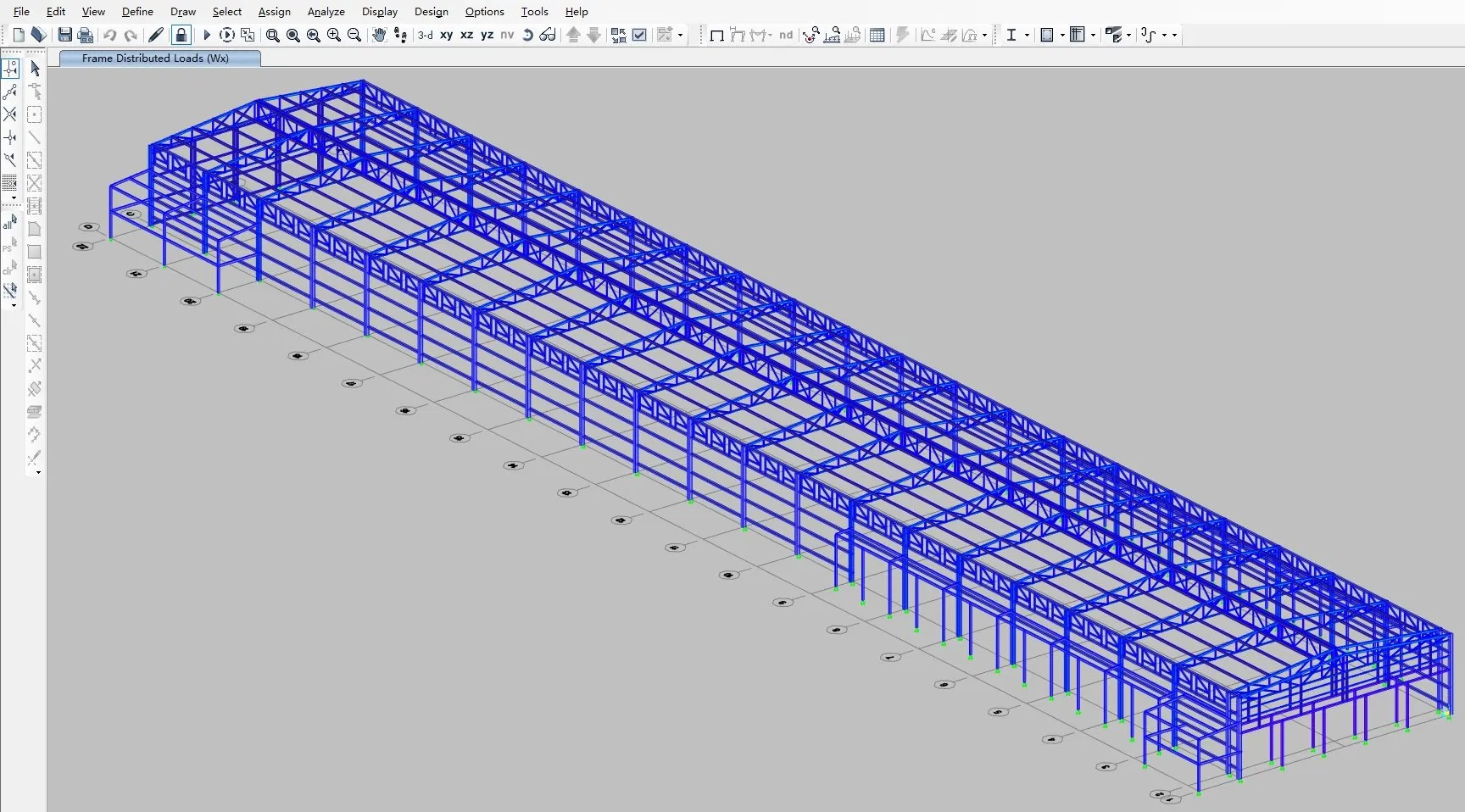Screen dimensions: 1465x812
Task: Undo the last action
Action: pos(109,35)
